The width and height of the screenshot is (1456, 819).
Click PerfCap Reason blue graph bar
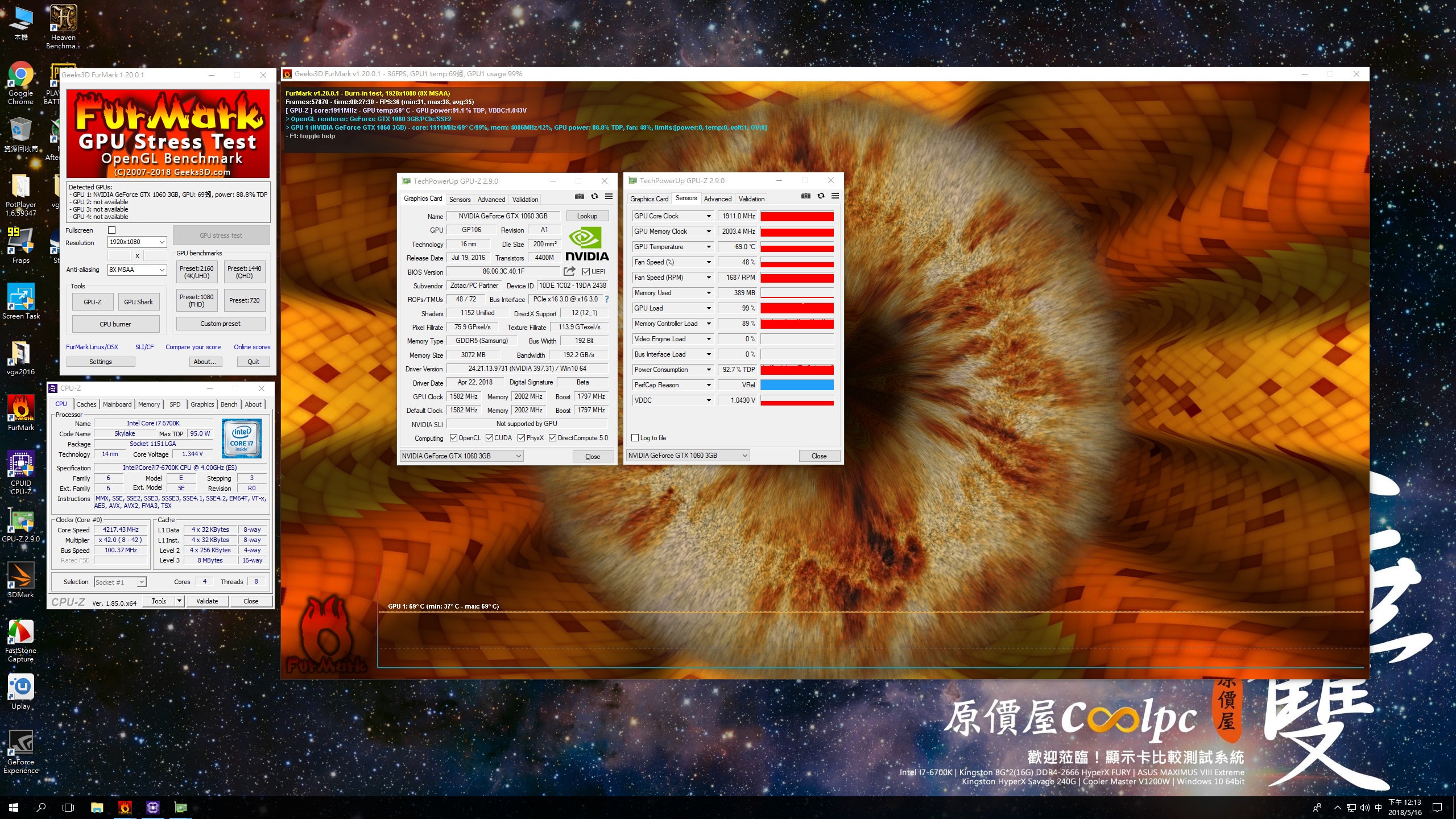797,385
